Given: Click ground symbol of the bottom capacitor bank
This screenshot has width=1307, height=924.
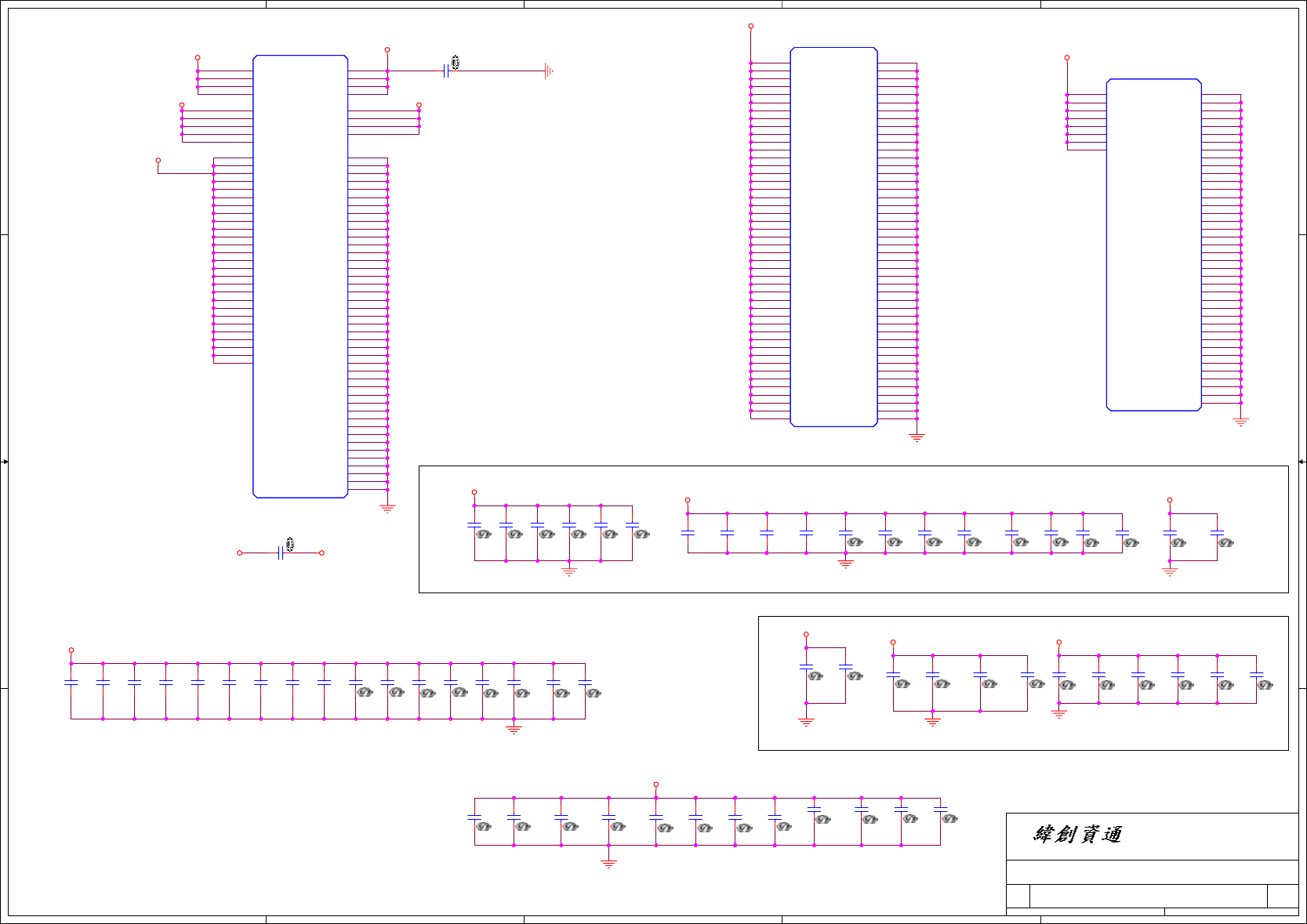Looking at the screenshot, I should (x=608, y=864).
